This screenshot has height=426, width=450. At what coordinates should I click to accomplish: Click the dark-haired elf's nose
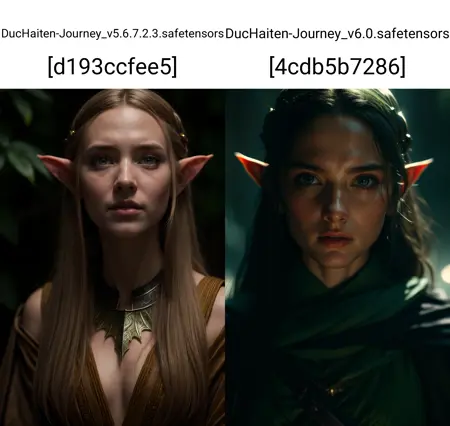(335, 208)
